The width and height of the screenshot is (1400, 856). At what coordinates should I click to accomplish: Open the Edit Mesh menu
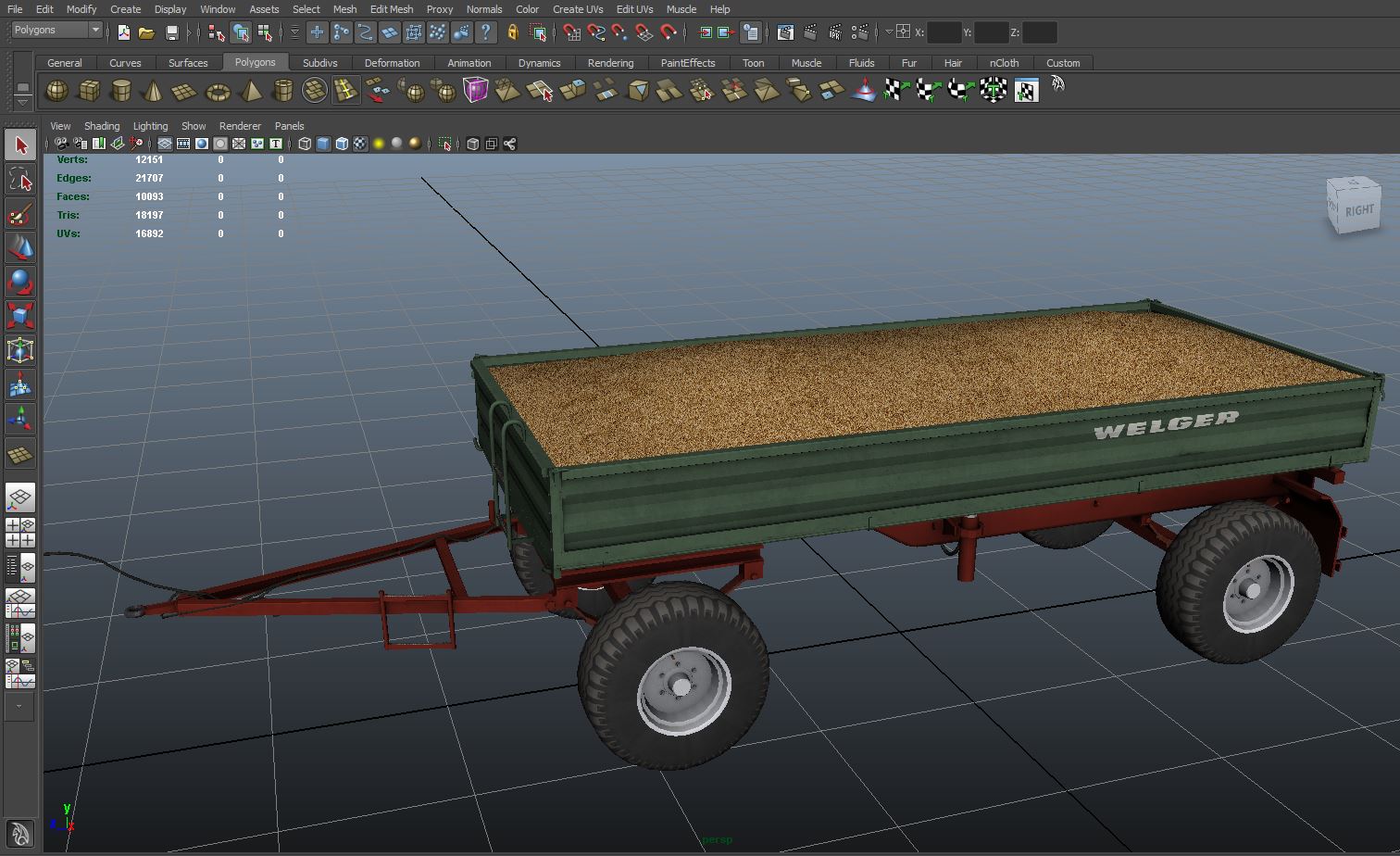tap(391, 9)
